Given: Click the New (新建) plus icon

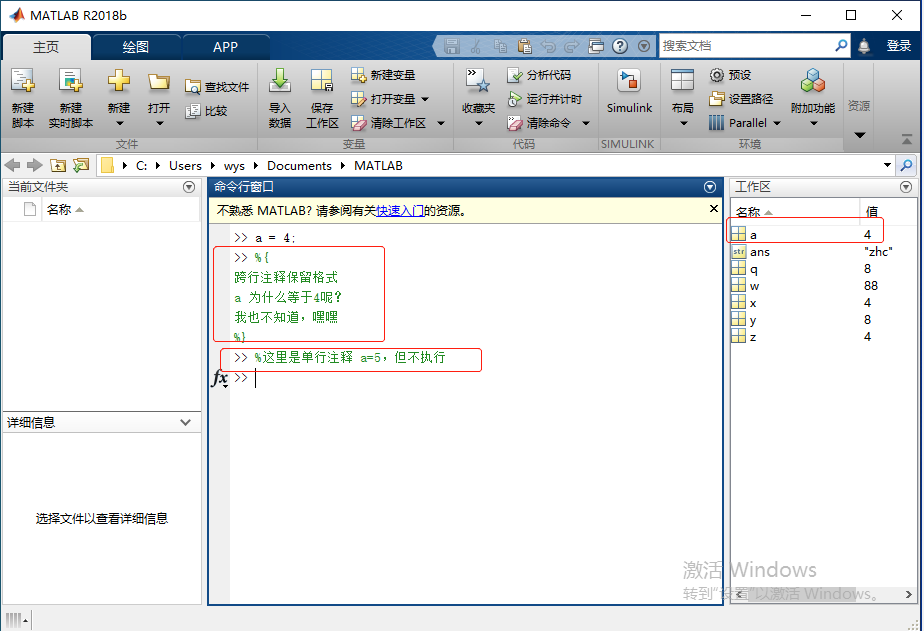Looking at the screenshot, I should [118, 81].
